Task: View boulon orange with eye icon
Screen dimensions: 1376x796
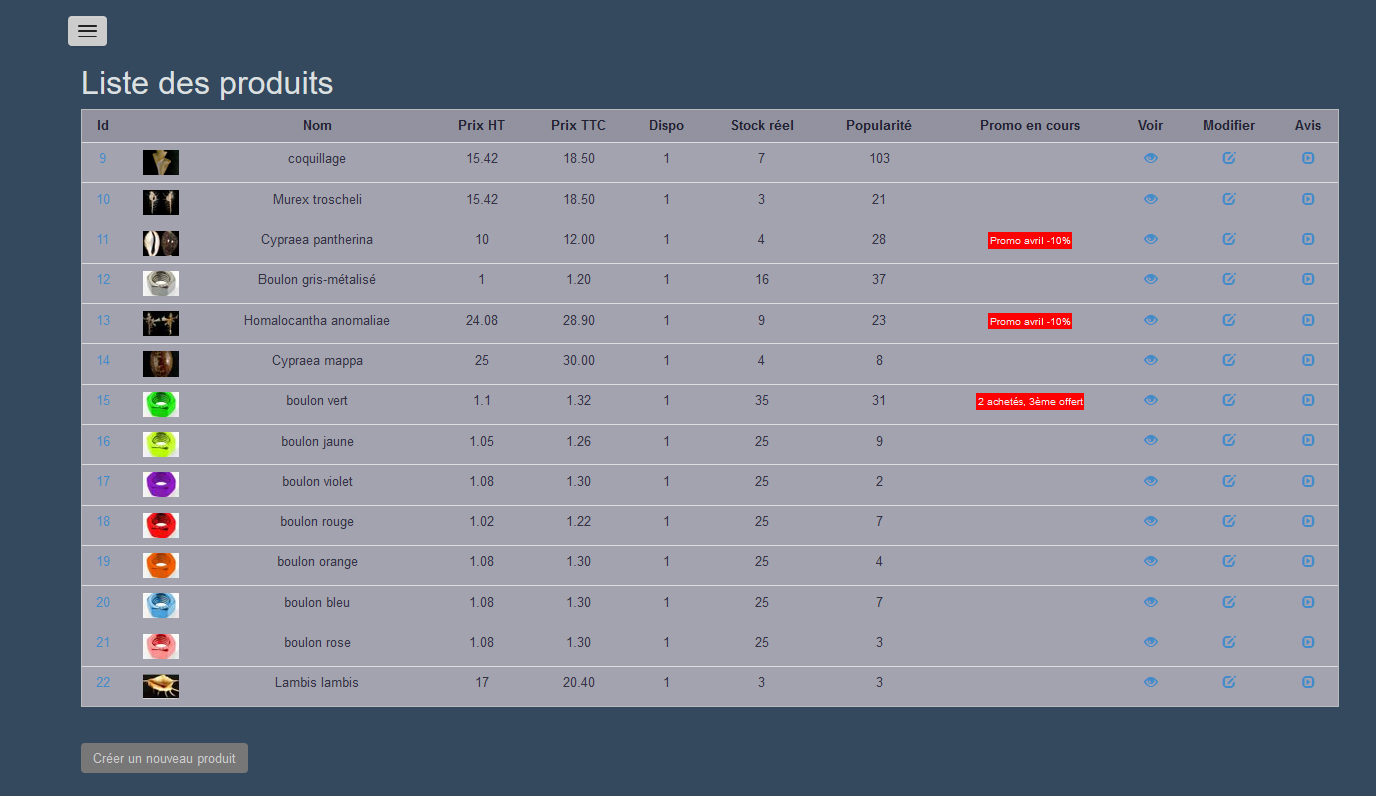Action: click(1151, 561)
